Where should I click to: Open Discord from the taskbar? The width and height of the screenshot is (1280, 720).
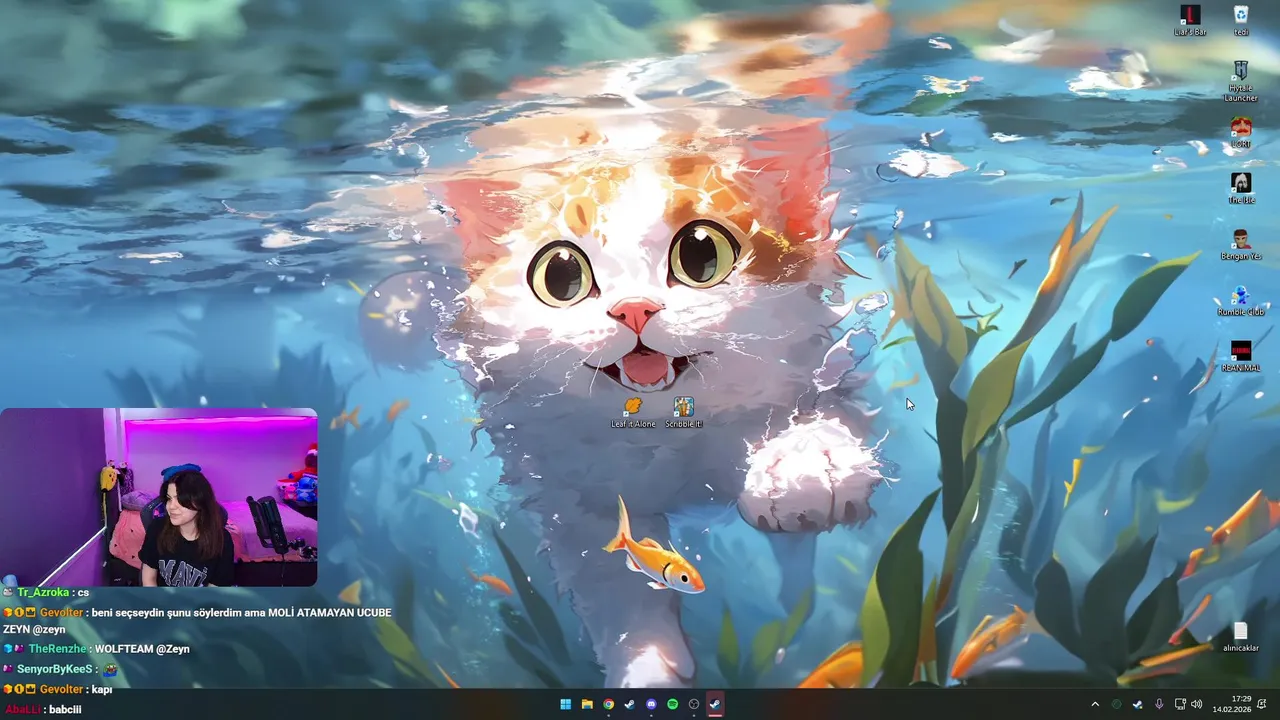click(651, 704)
